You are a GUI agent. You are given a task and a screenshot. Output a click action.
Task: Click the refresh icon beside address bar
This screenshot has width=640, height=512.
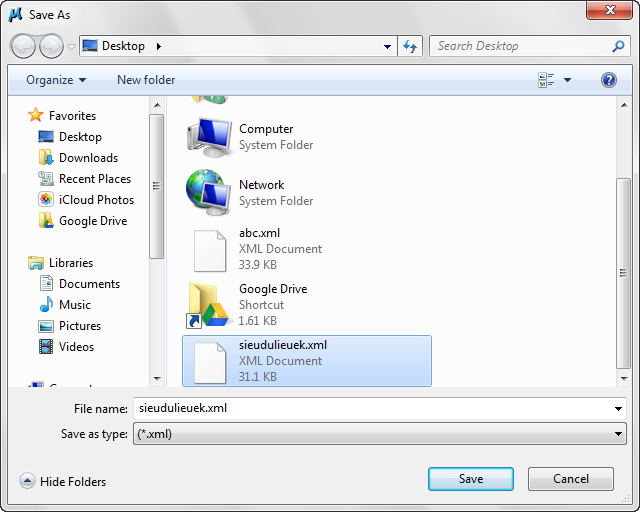409,46
